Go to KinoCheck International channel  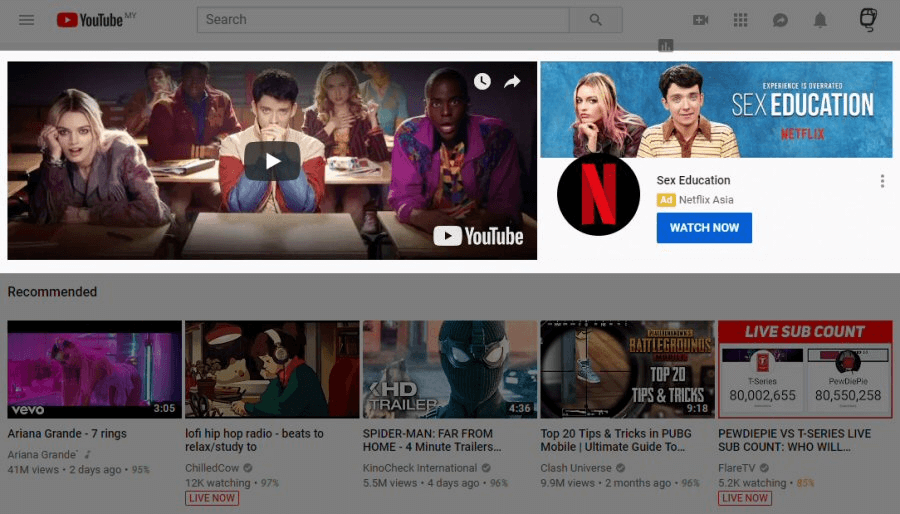click(x=421, y=468)
